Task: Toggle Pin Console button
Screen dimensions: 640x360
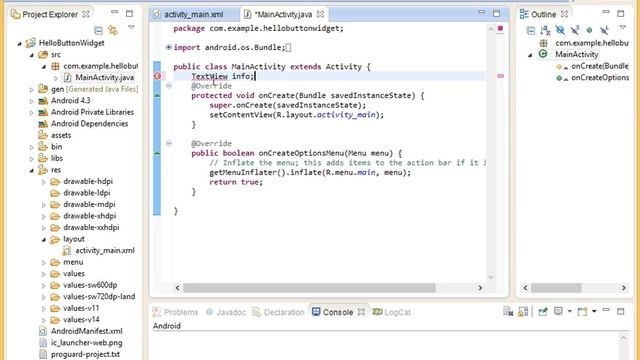Action: coord(542,312)
